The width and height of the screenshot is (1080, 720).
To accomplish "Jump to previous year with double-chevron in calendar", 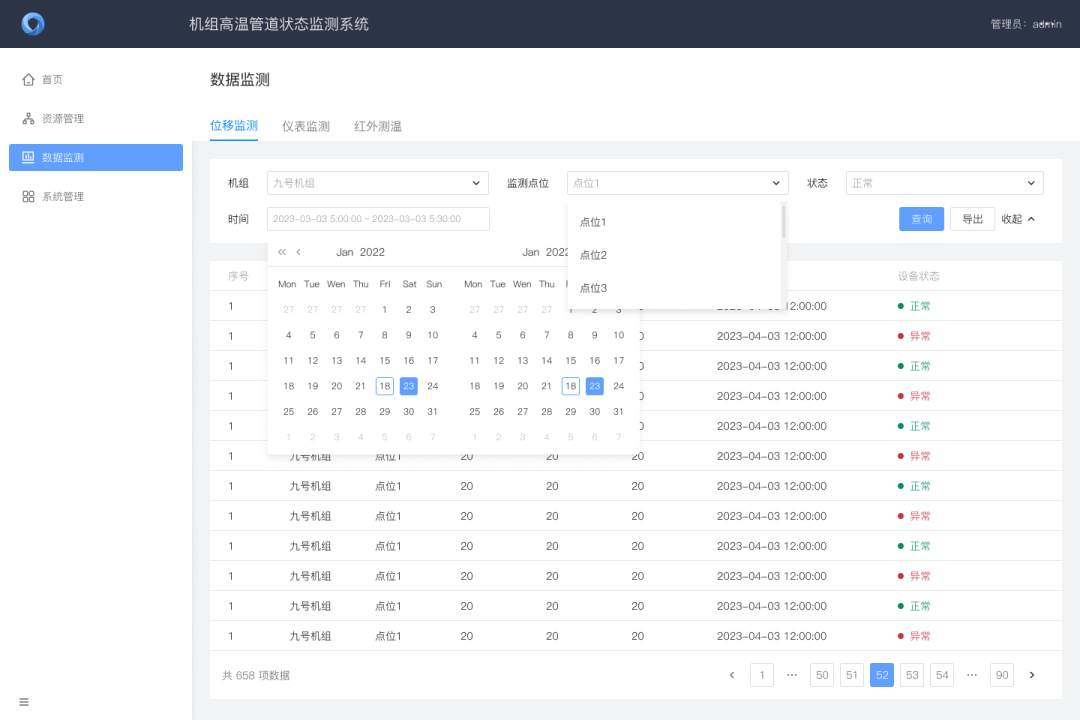I will point(282,251).
